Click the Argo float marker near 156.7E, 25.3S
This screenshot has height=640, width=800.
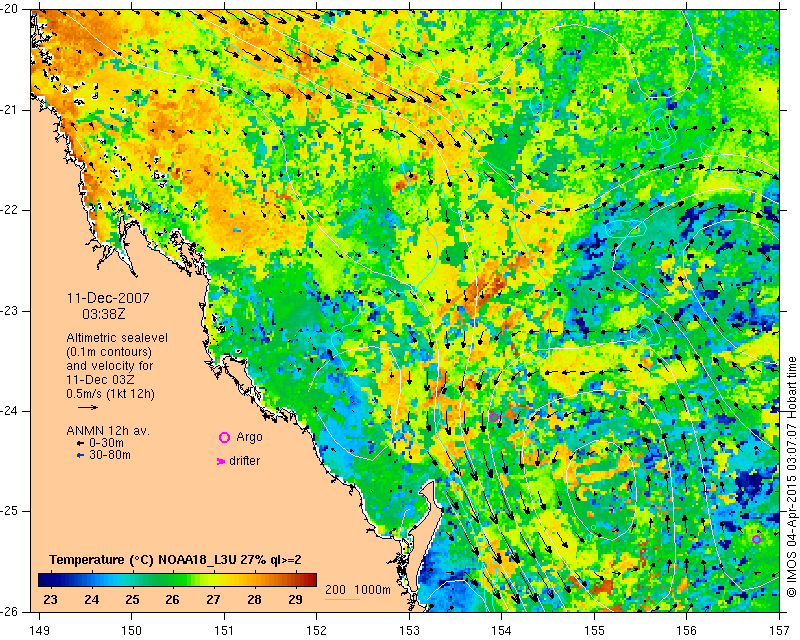pos(756,539)
